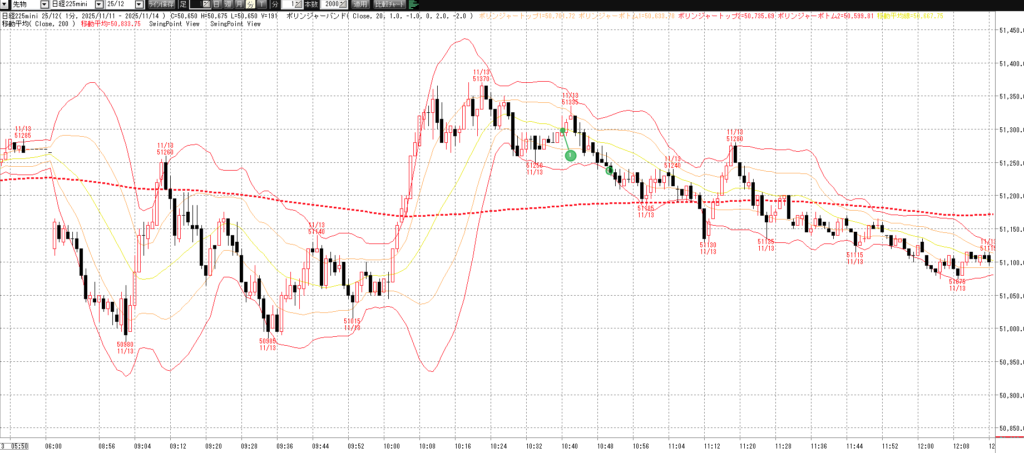This screenshot has width=1024, height=453.
Task: Click the 10:00 label on time axis
Action: pyautogui.click(x=392, y=446)
